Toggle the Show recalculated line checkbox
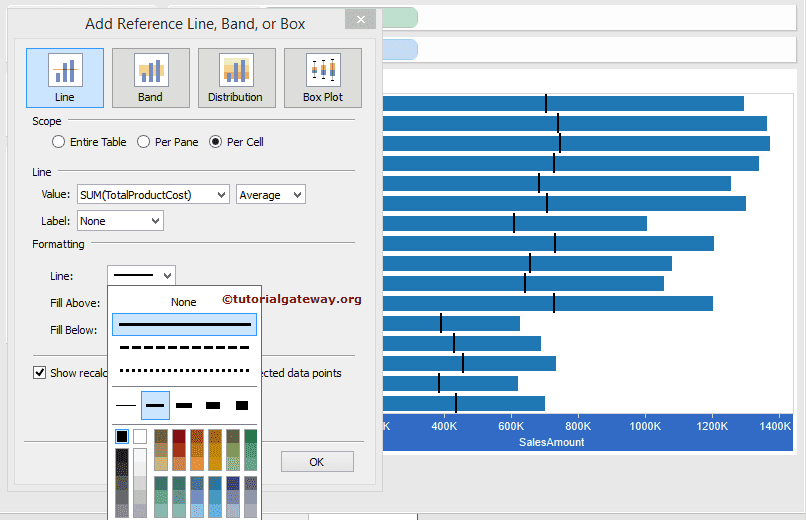The height and width of the screenshot is (520, 806). pos(40,373)
